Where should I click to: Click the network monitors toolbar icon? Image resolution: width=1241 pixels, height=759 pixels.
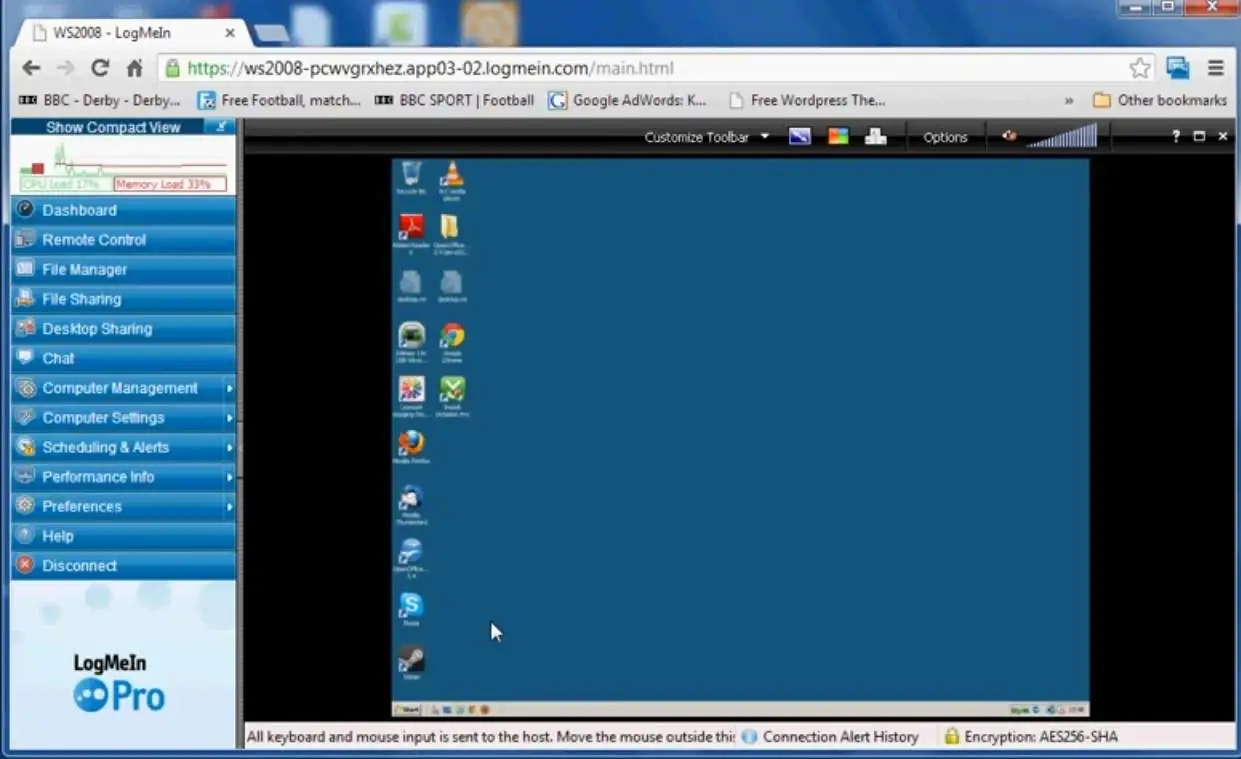[x=876, y=137]
